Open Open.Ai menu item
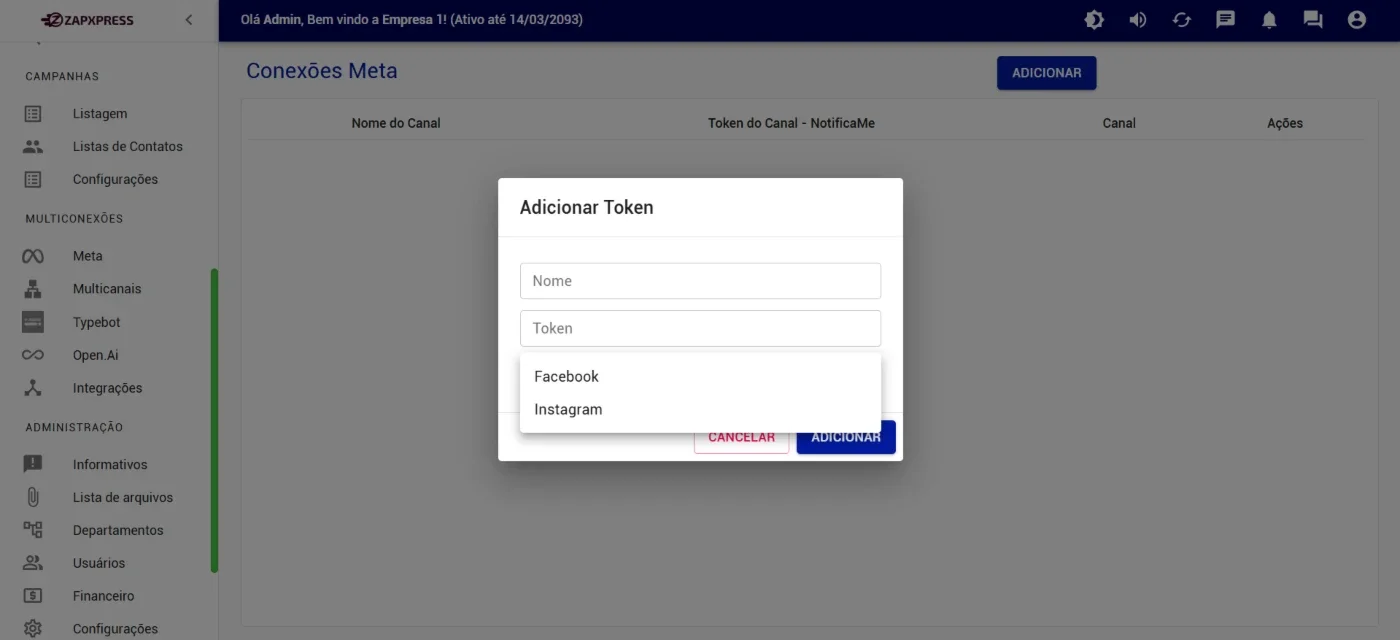This screenshot has height=640, width=1400. (96, 355)
